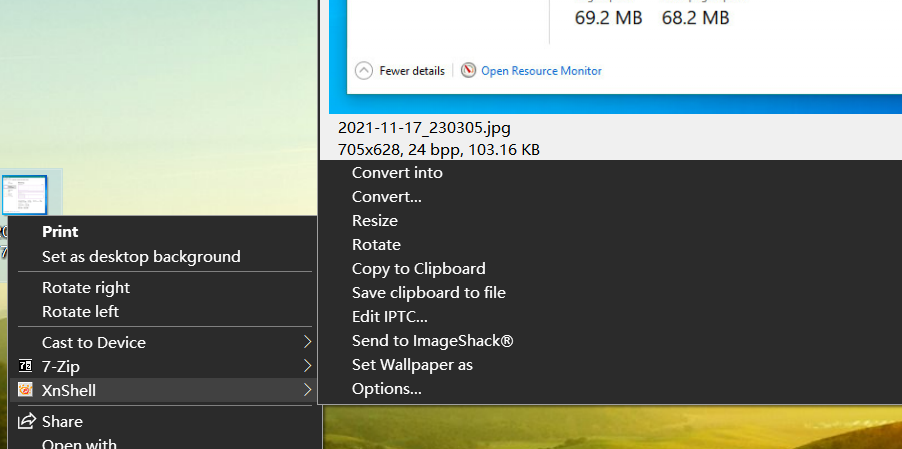The width and height of the screenshot is (902, 449).
Task: Select the desktop image file thumbnail
Action: point(25,195)
